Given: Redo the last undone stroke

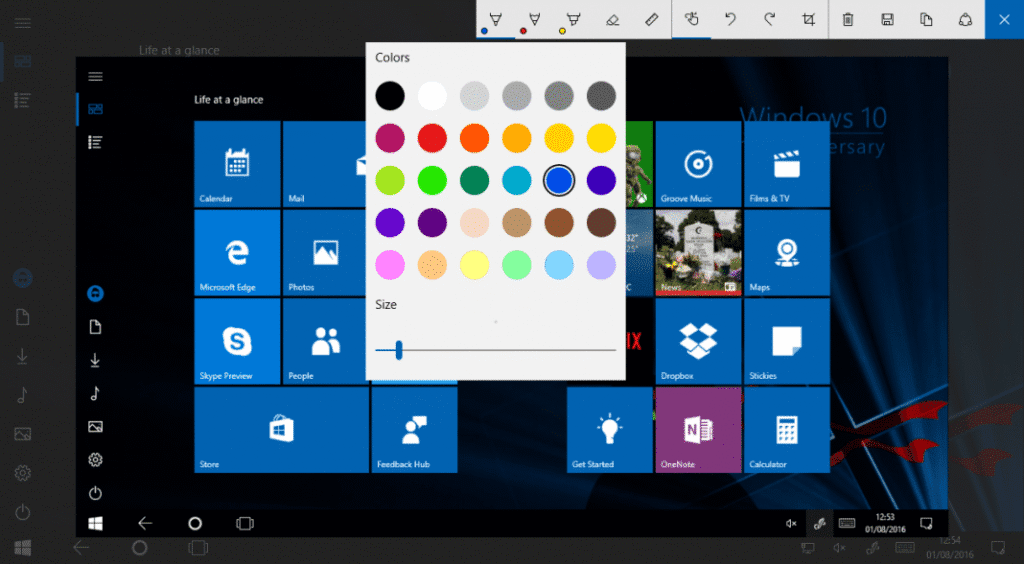Looking at the screenshot, I should coord(769,20).
